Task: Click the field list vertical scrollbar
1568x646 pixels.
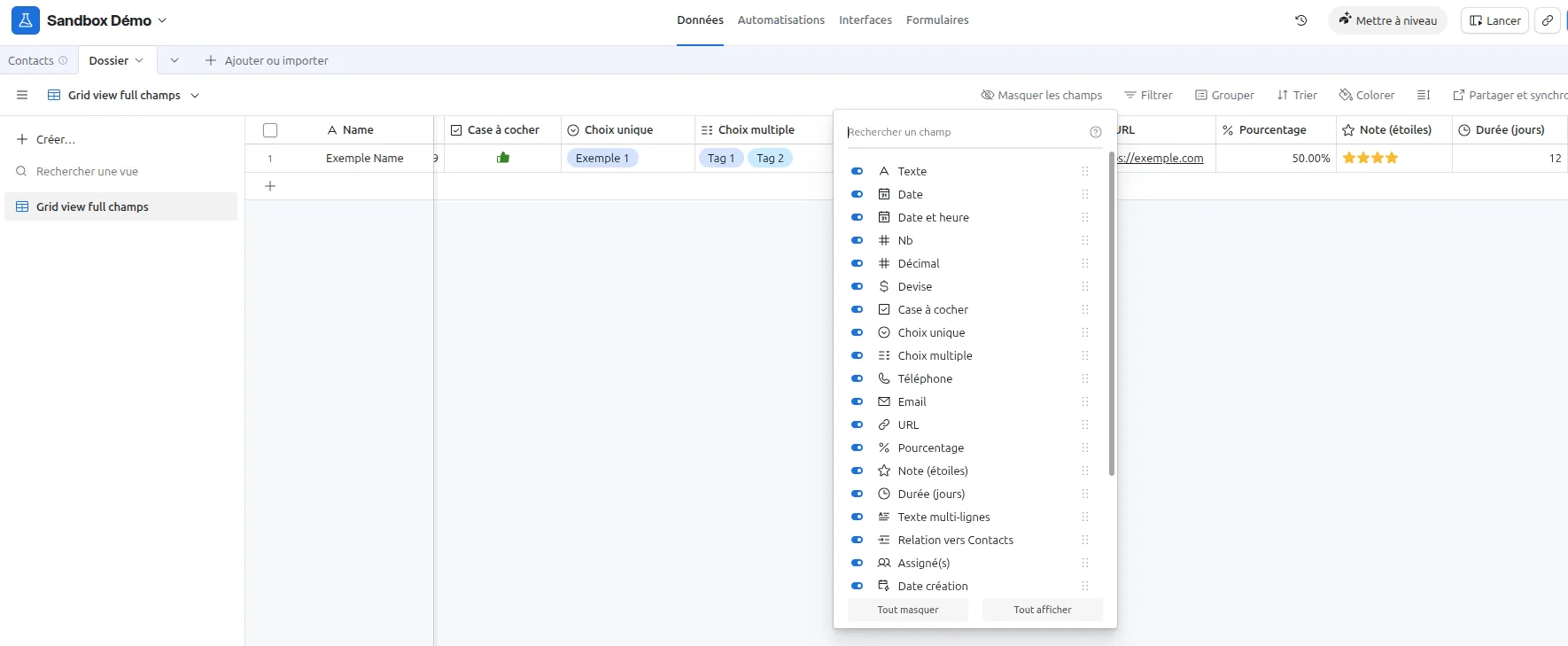Action: coord(1111,314)
